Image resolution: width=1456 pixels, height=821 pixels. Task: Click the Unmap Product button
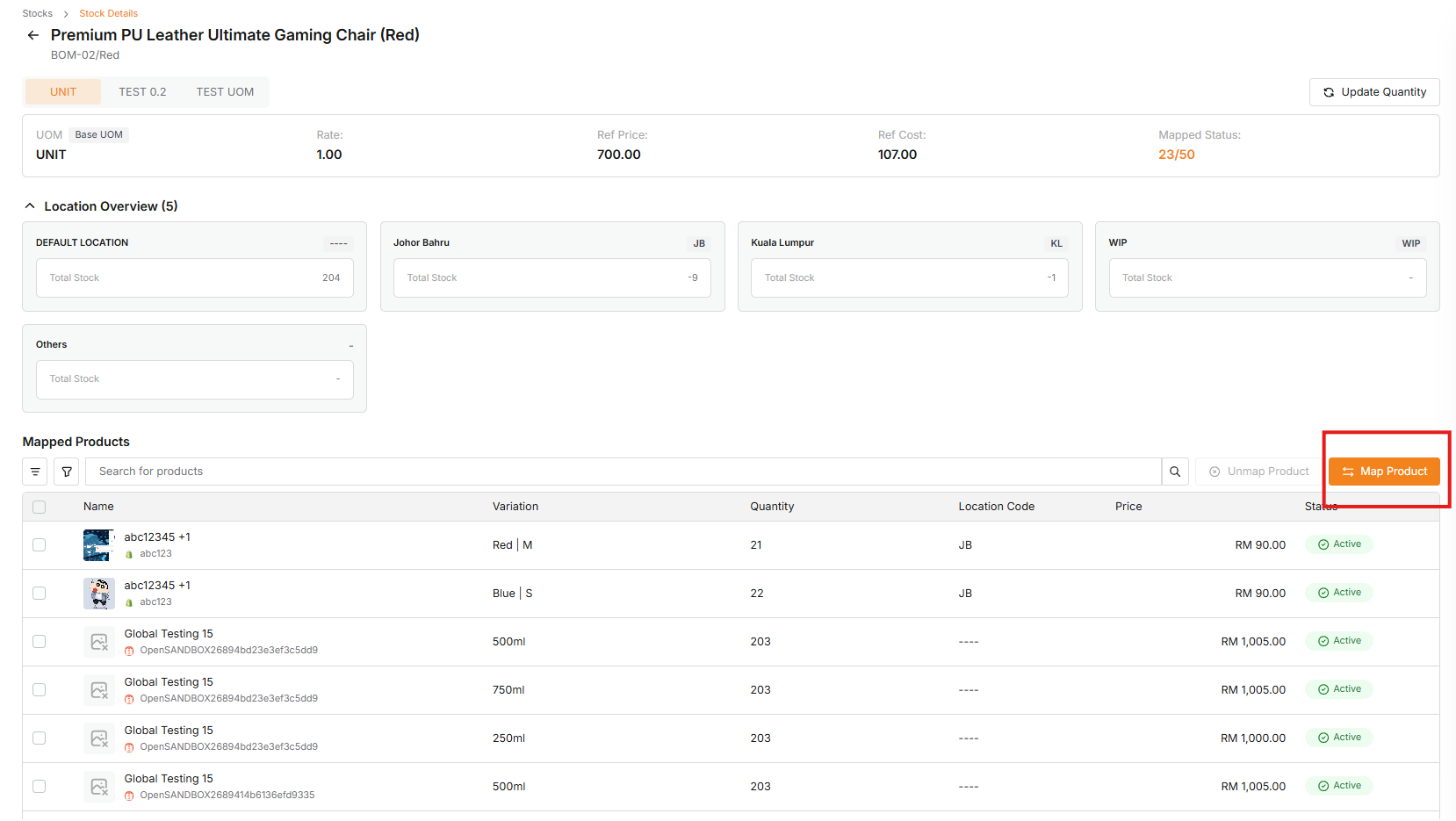[x=1258, y=472]
